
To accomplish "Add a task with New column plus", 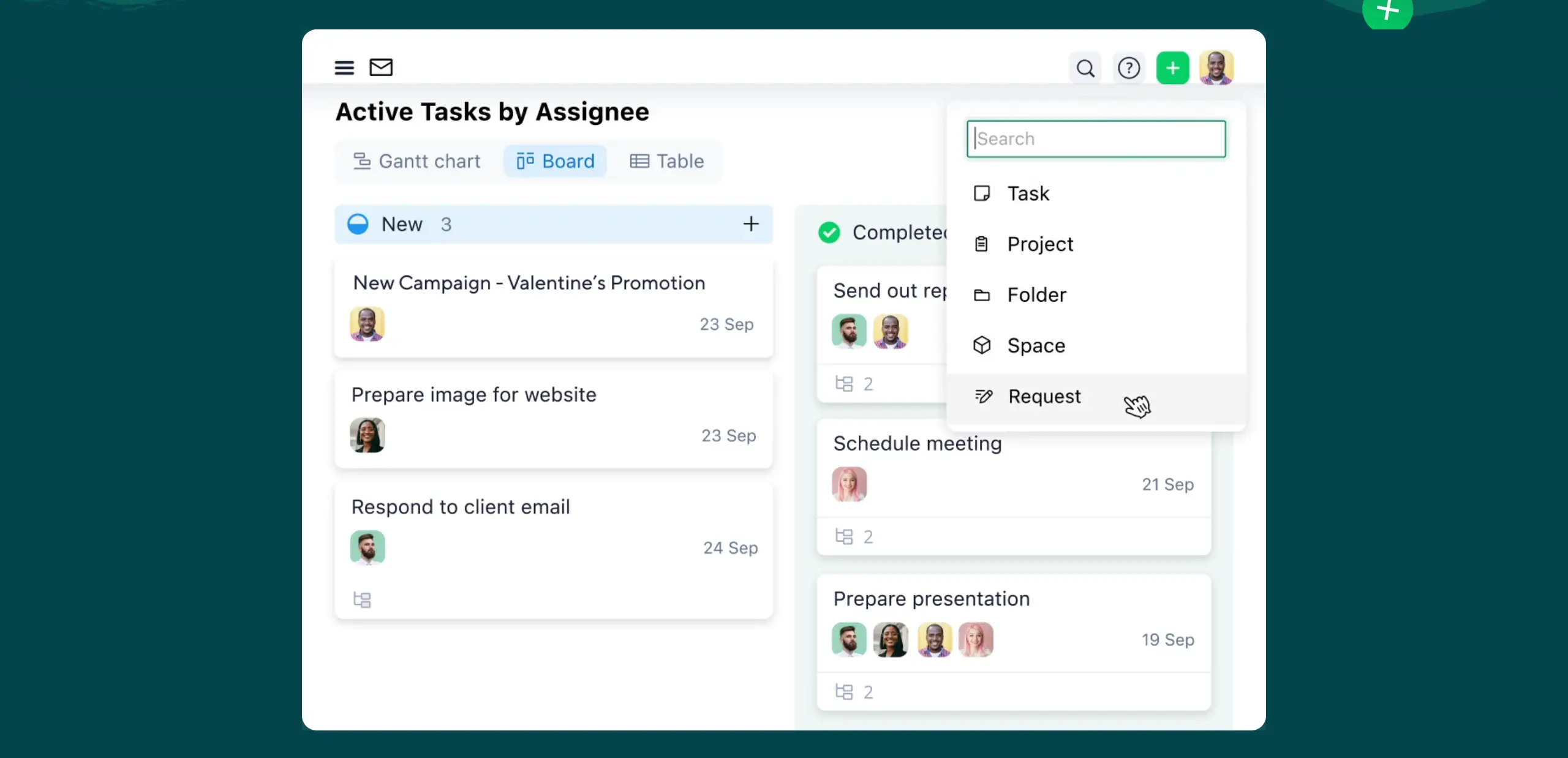I will tap(751, 224).
